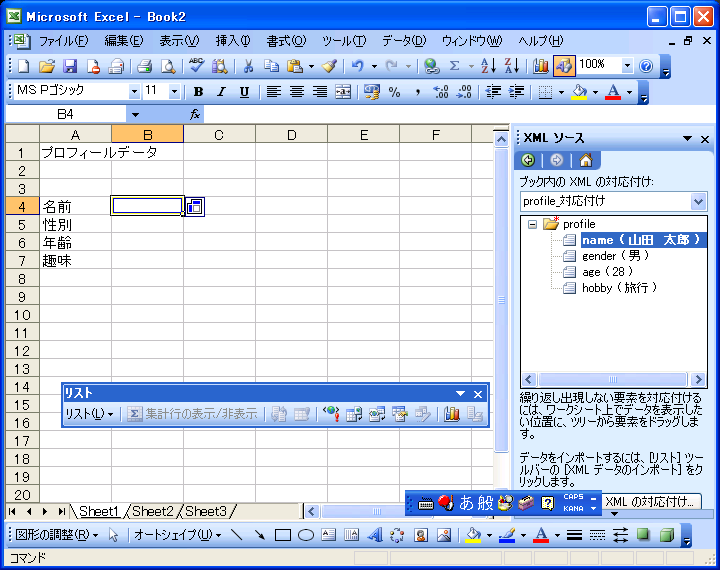Open zoom 100% dropdown
Viewport: 720px width, 570px height.
coord(627,66)
